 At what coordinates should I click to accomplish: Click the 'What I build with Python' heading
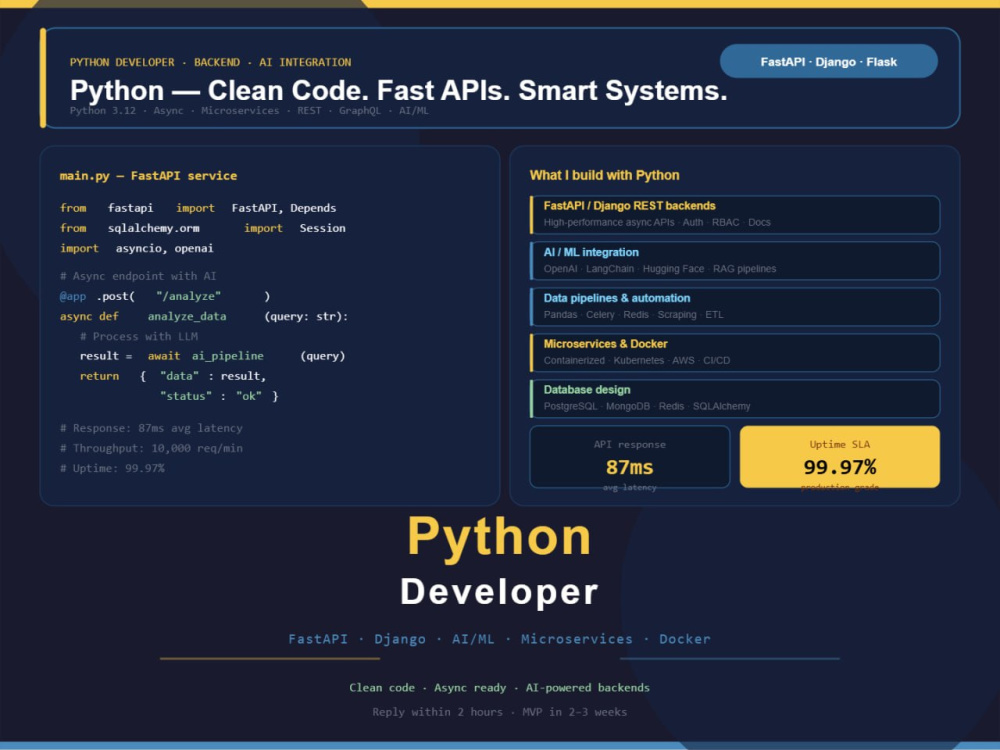(604, 175)
